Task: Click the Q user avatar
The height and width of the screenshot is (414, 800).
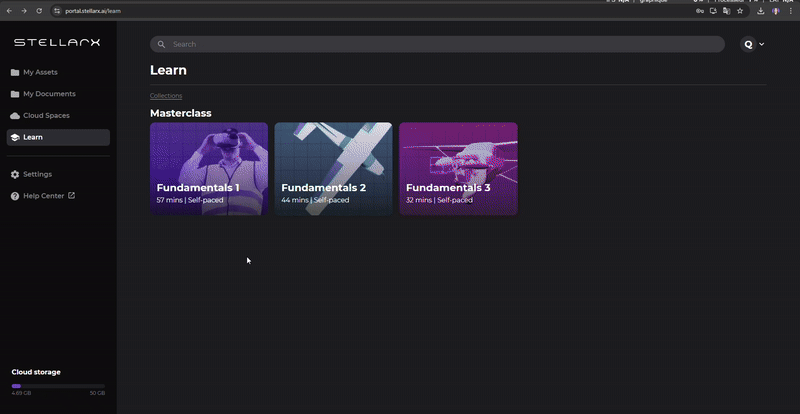Action: [x=748, y=44]
